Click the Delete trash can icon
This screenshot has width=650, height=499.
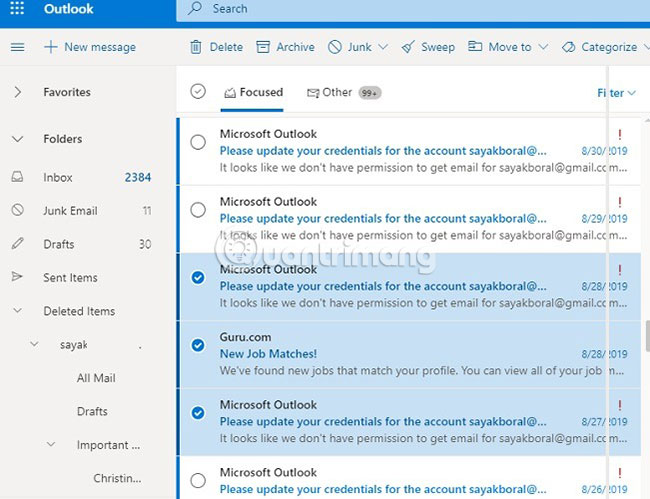pos(196,47)
